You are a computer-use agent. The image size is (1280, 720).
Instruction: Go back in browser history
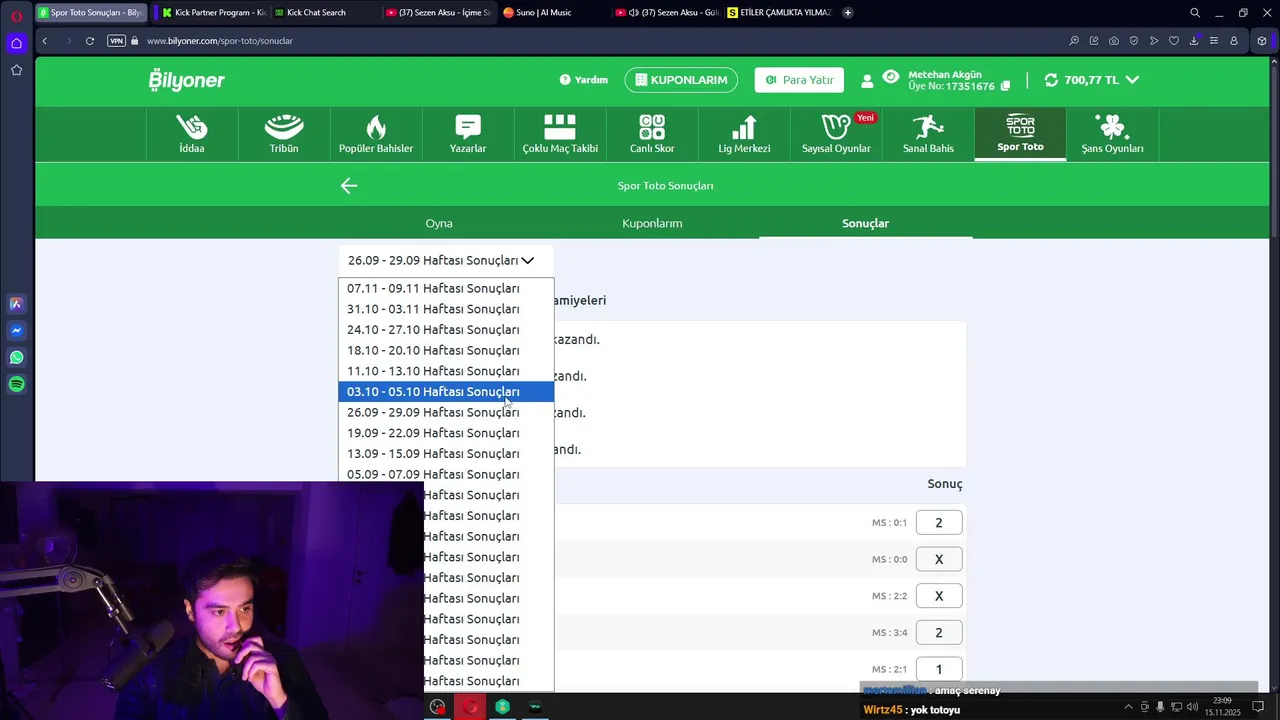point(45,41)
